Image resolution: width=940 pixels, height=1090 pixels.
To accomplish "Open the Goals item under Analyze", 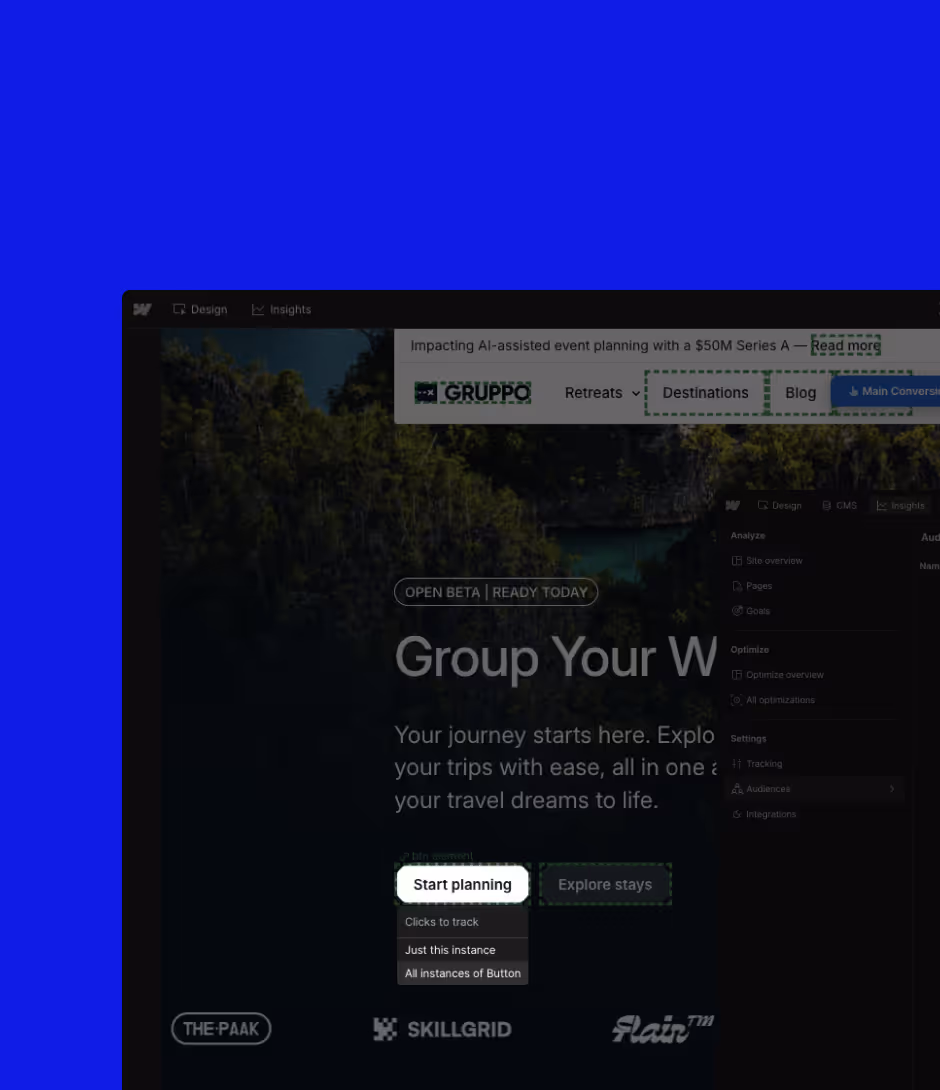I will (750, 611).
